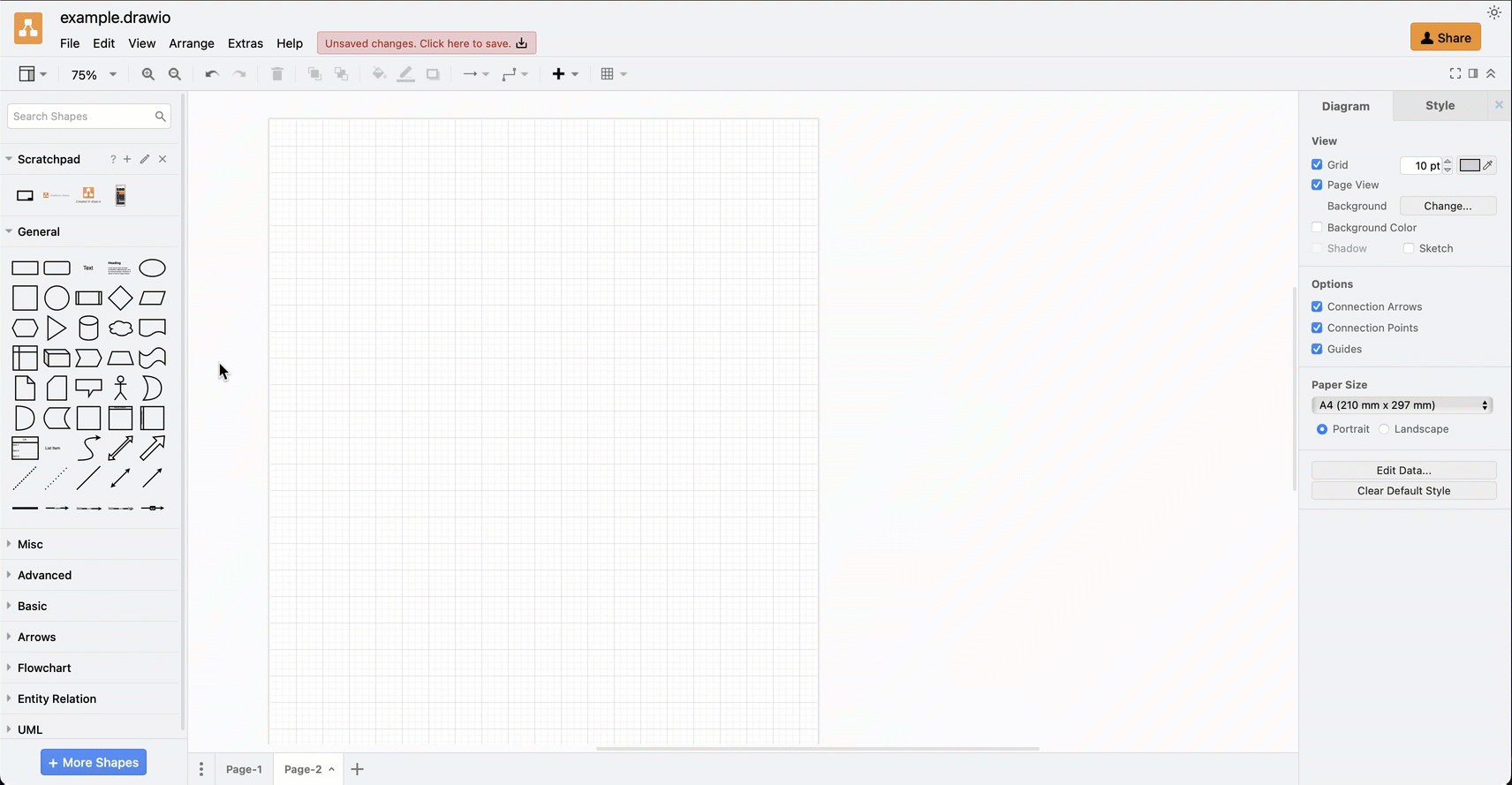Click the Edit Data... button
This screenshot has width=1512, height=785.
tap(1403, 470)
